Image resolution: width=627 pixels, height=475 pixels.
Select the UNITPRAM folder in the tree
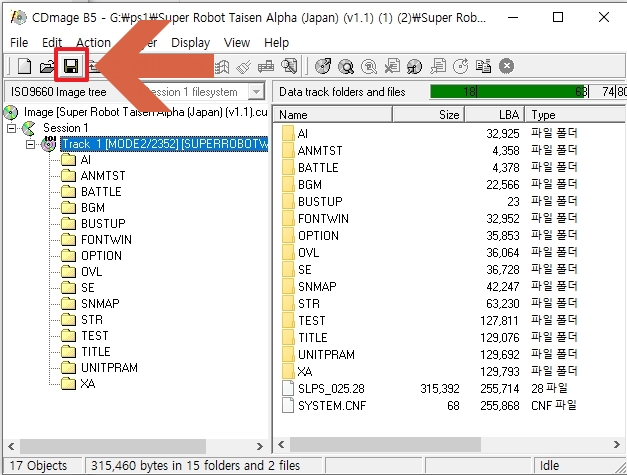(109, 368)
